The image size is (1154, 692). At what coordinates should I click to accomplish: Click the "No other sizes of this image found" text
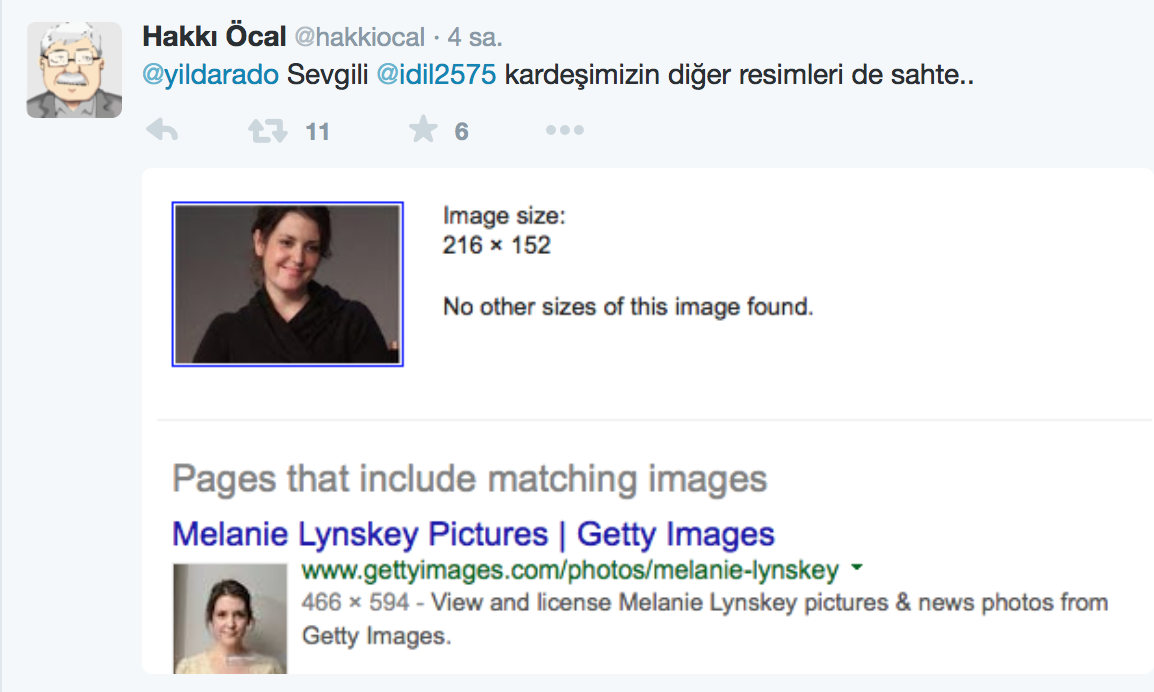pos(628,306)
